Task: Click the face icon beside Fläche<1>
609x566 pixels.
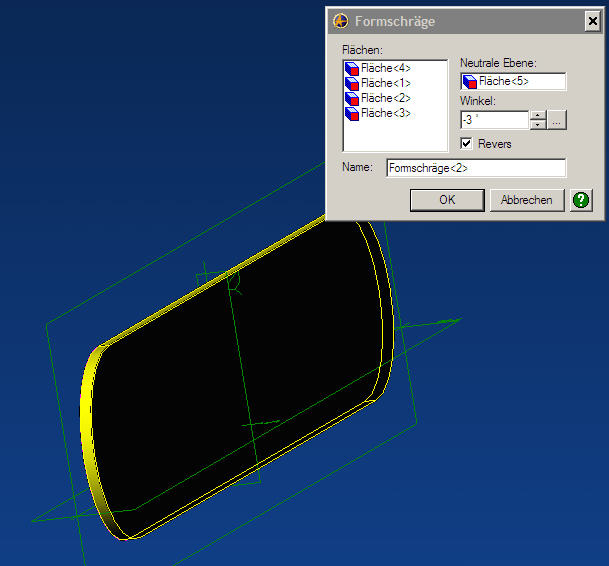Action: pyautogui.click(x=352, y=83)
